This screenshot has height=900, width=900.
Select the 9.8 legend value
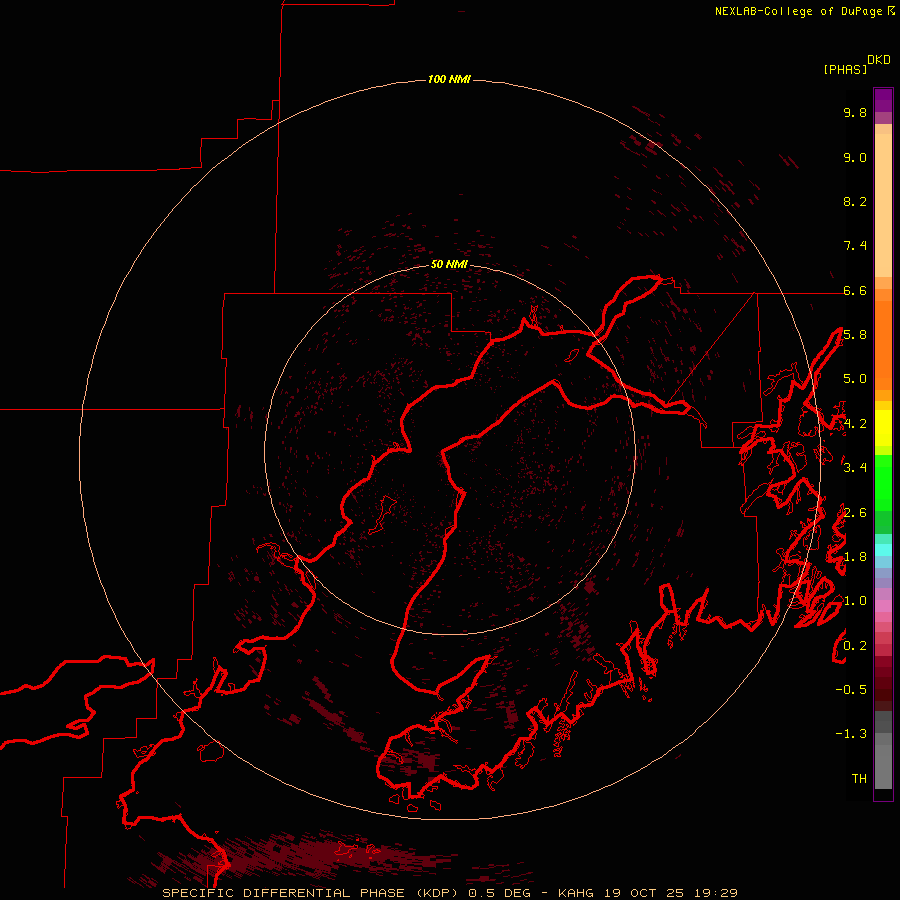[x=855, y=112]
